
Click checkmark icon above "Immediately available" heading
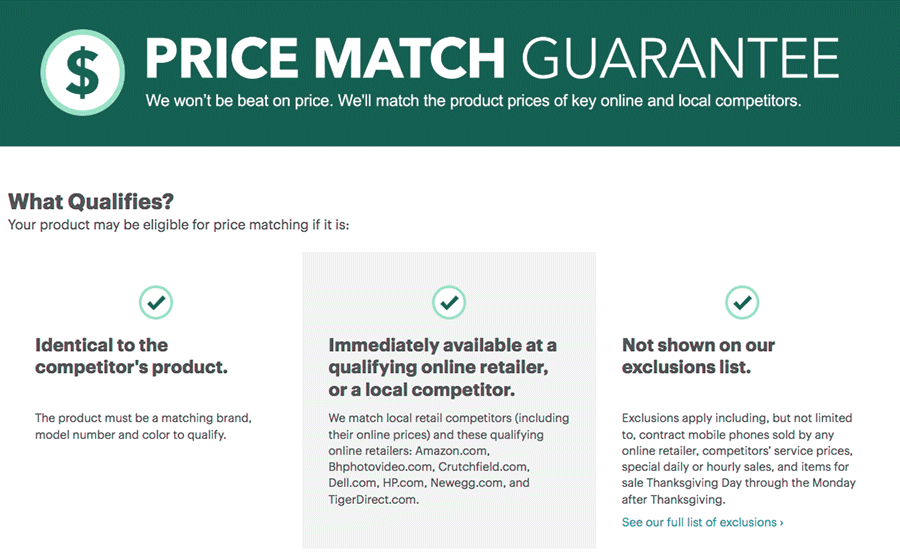tap(449, 301)
